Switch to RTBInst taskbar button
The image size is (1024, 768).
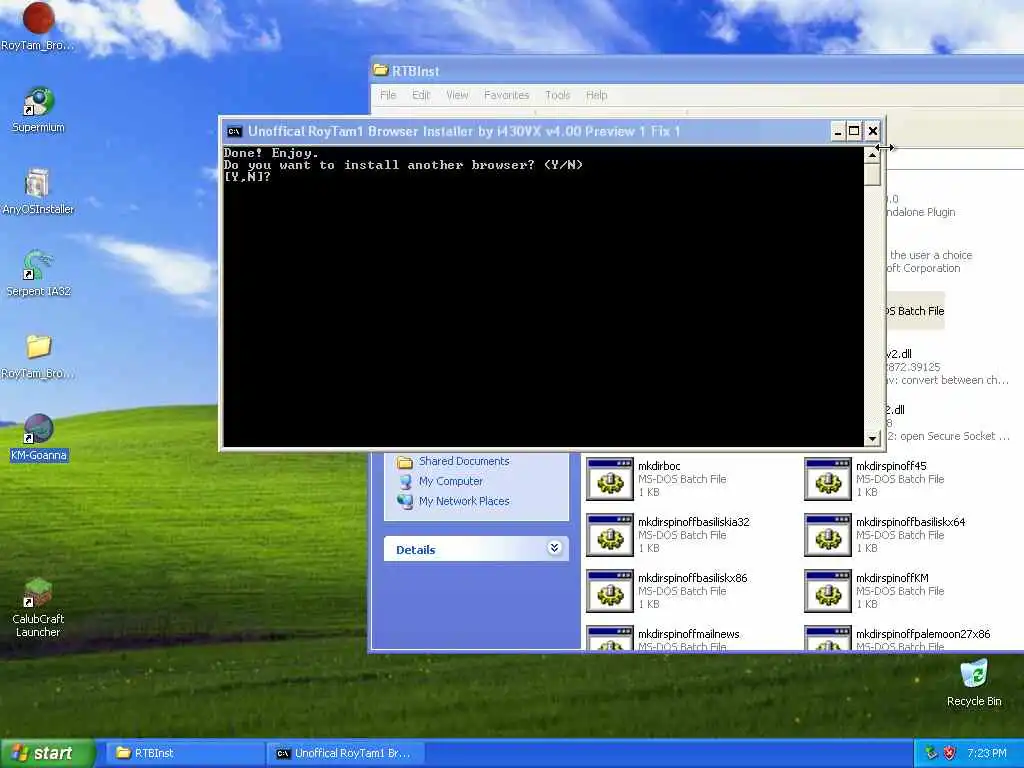[x=183, y=753]
